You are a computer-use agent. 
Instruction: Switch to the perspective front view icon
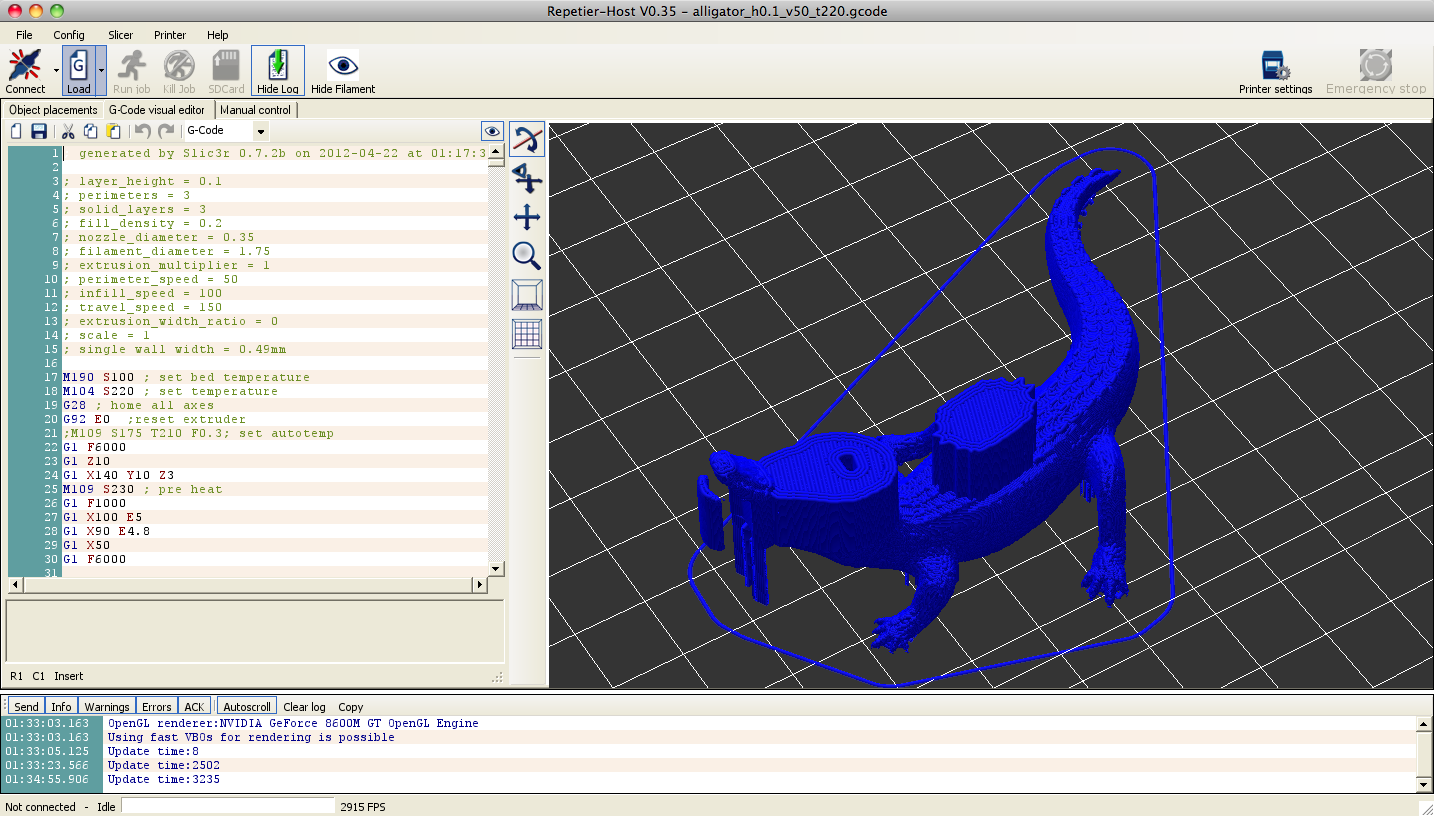pos(527,295)
